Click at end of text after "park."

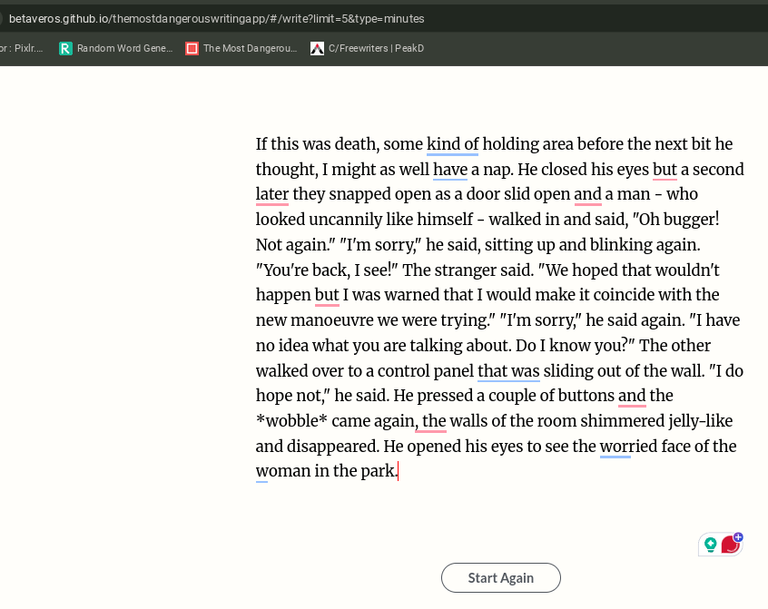click(398, 471)
